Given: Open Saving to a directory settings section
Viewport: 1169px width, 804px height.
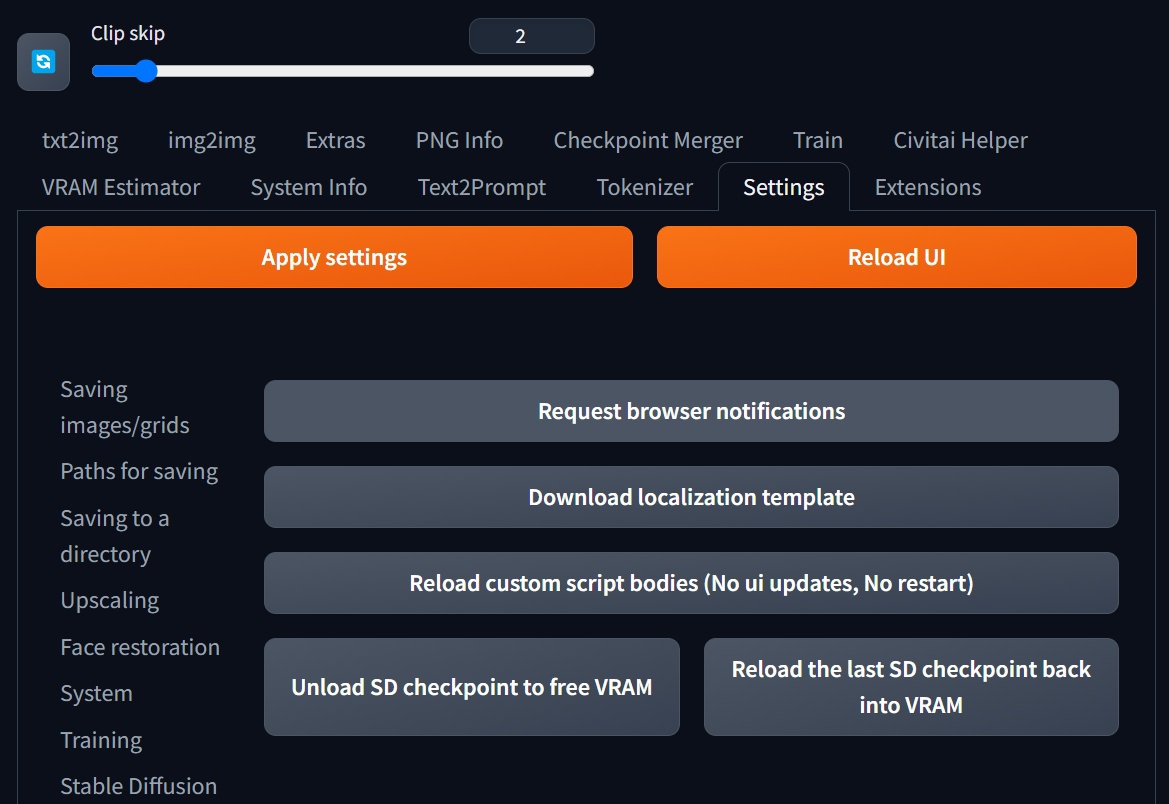Looking at the screenshot, I should click(x=115, y=536).
